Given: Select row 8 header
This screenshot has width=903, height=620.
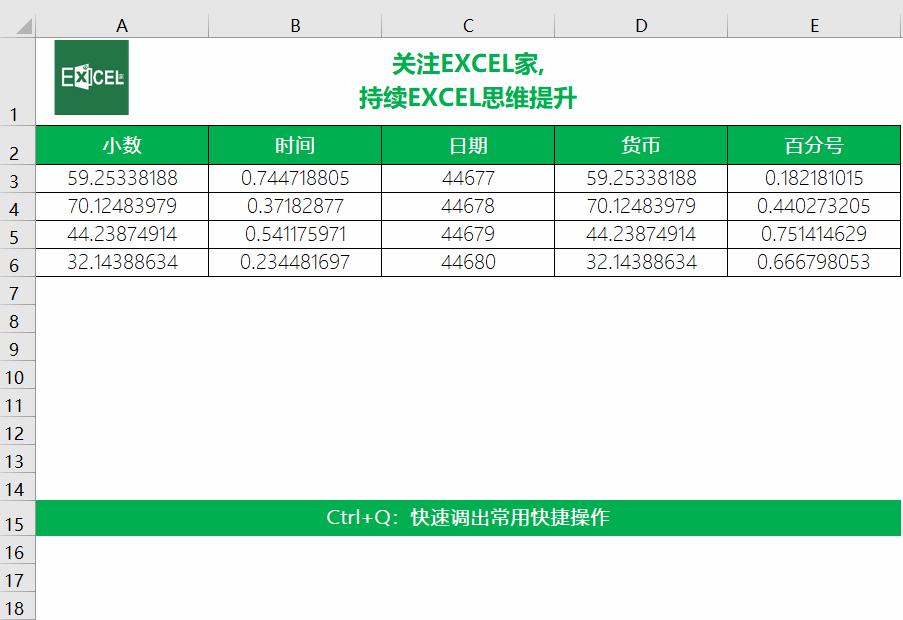Looking at the screenshot, I should coord(17,319).
